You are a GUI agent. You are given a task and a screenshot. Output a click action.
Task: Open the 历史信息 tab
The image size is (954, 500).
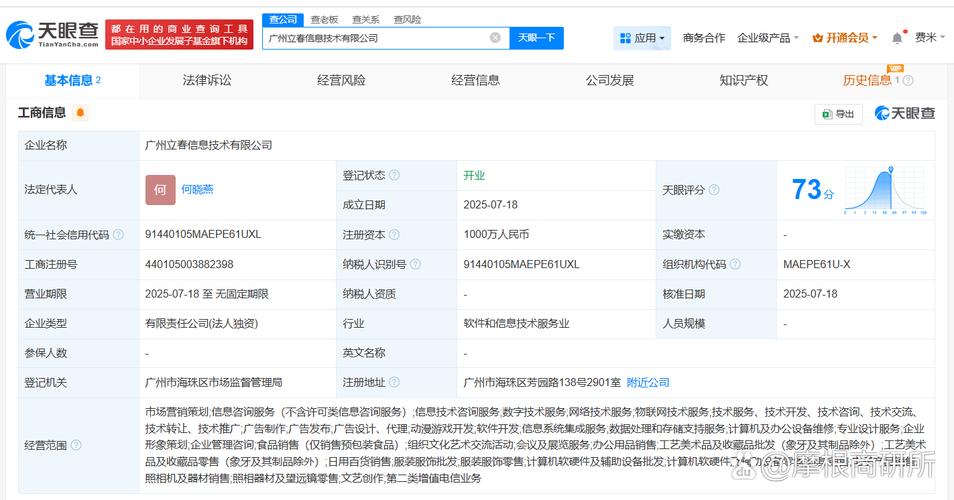pos(867,80)
